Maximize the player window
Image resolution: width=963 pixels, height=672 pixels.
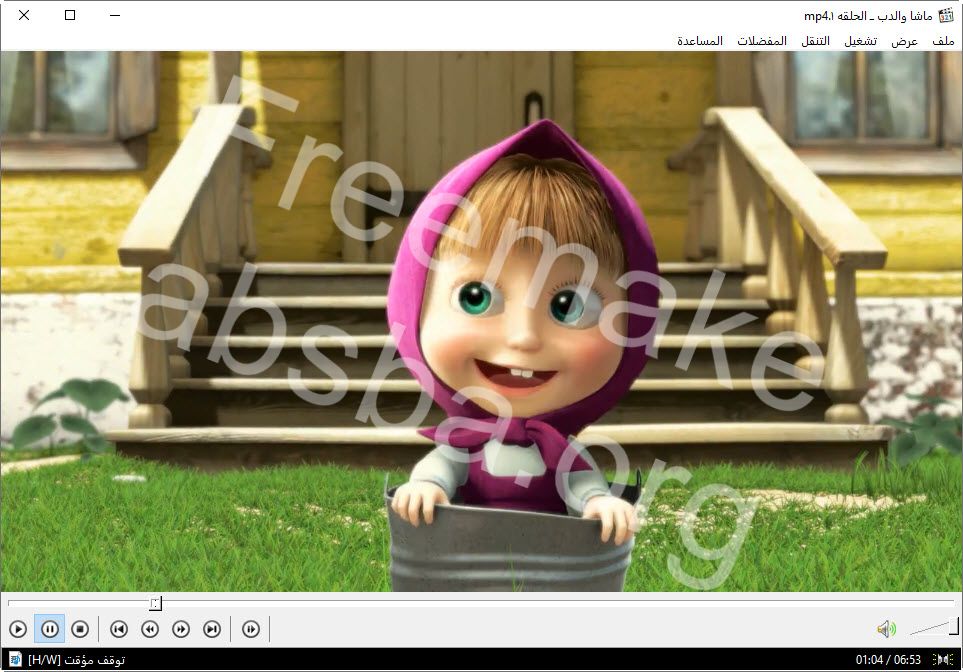[x=70, y=15]
